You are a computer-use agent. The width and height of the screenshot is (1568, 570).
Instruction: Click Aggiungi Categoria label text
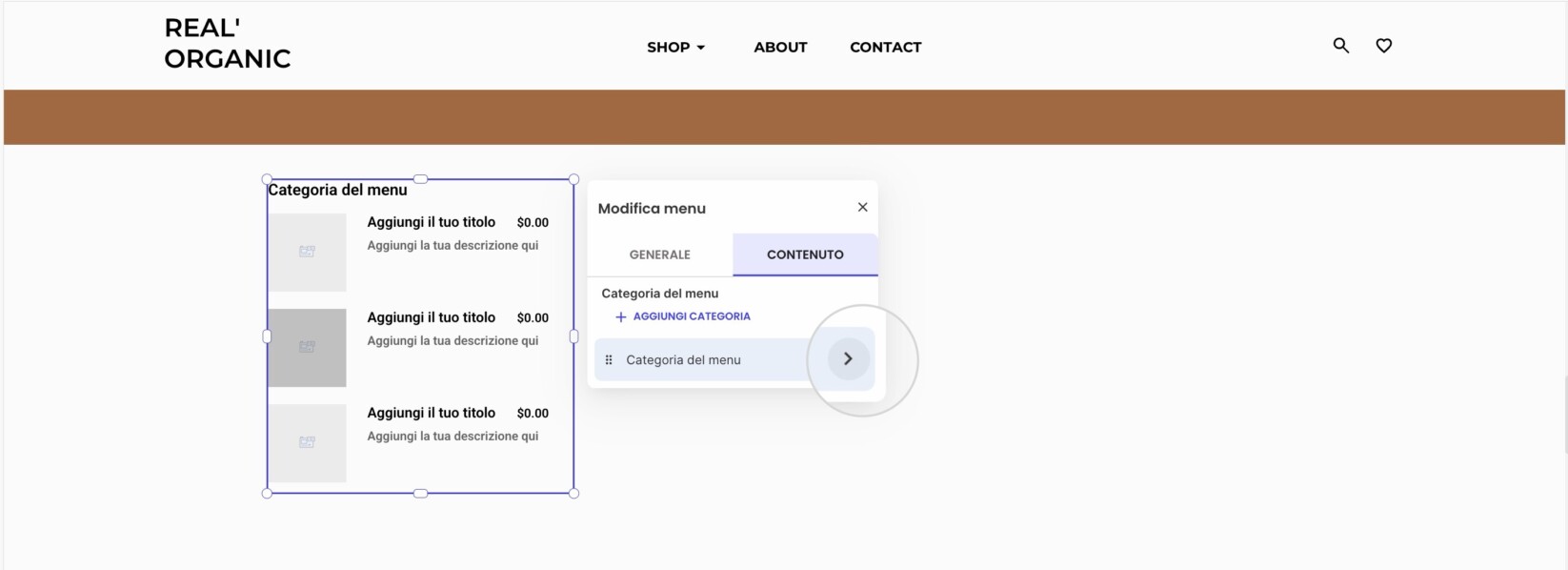[x=692, y=316]
